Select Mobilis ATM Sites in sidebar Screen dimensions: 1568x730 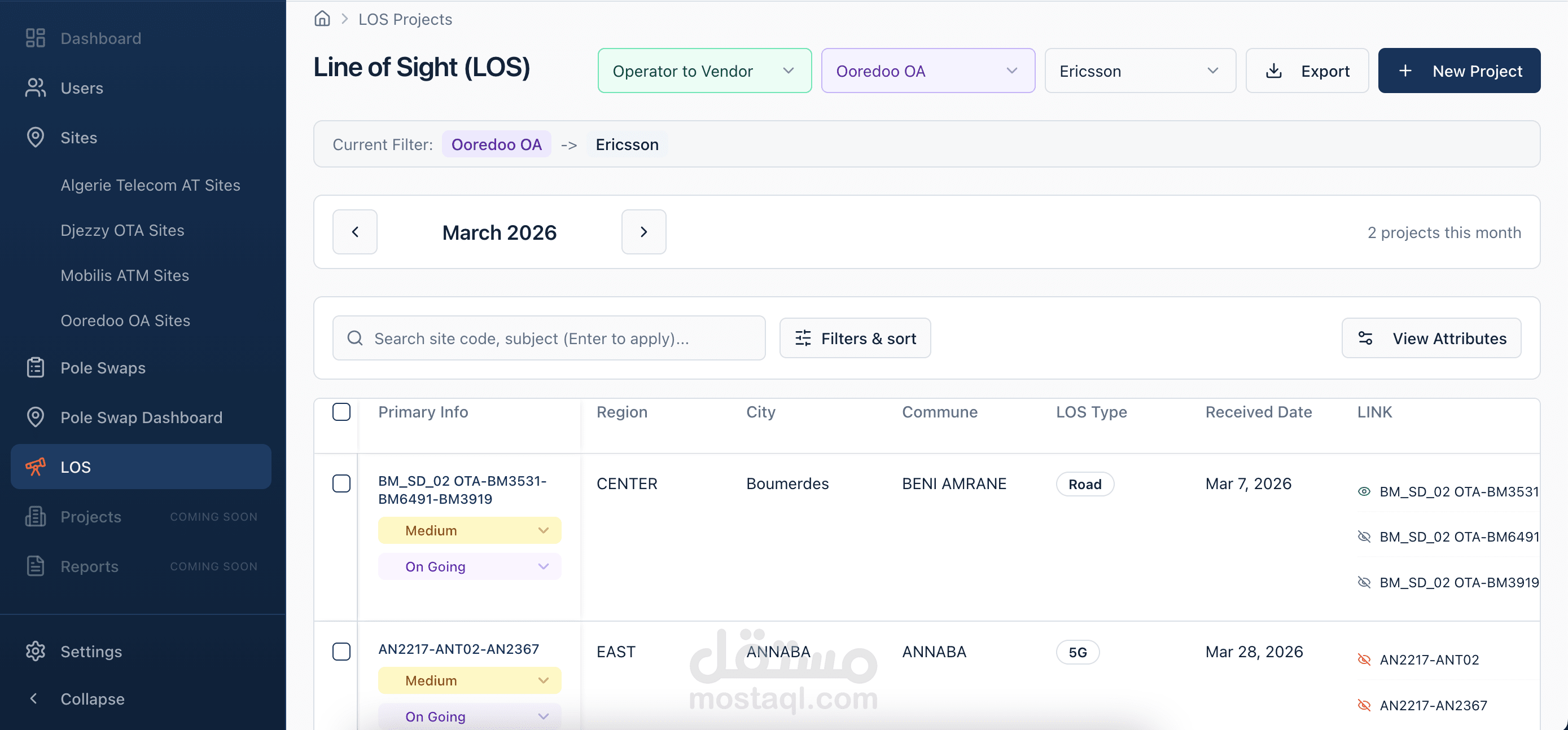click(x=125, y=275)
